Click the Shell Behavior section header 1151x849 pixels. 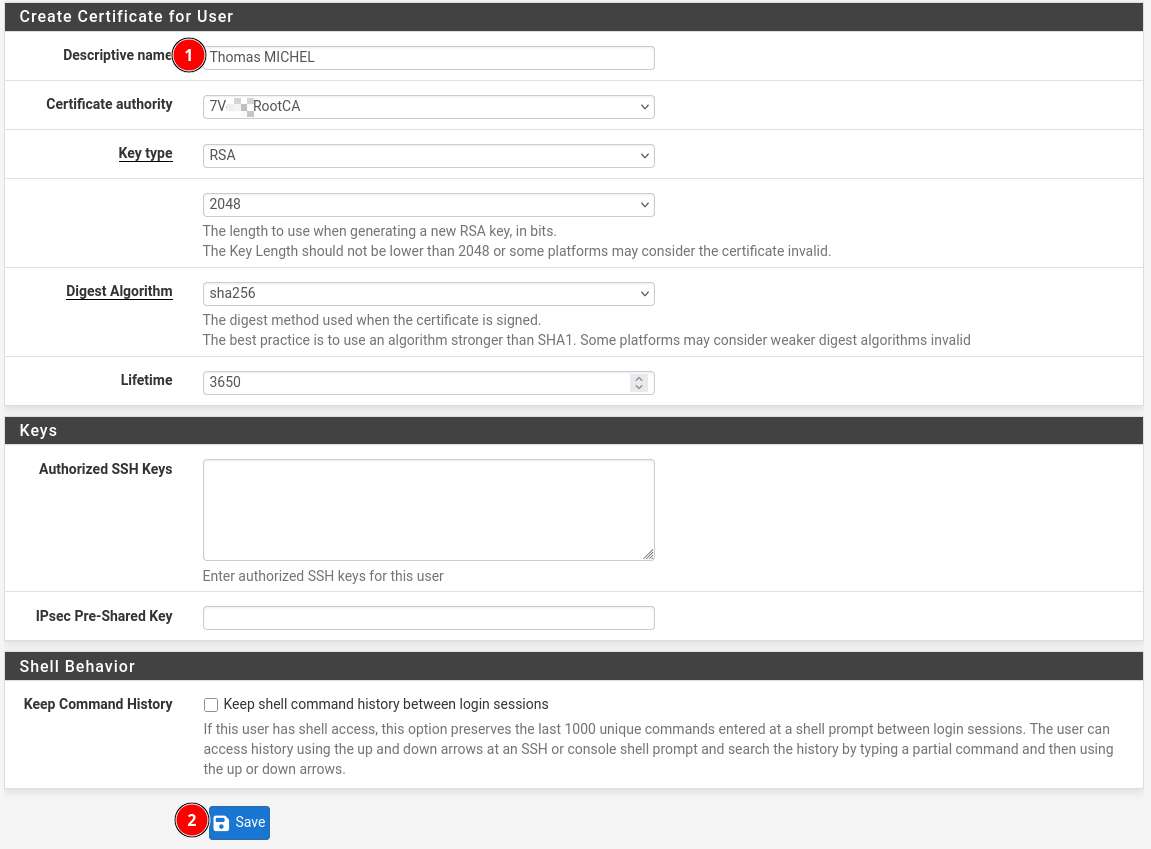[x=77, y=666]
